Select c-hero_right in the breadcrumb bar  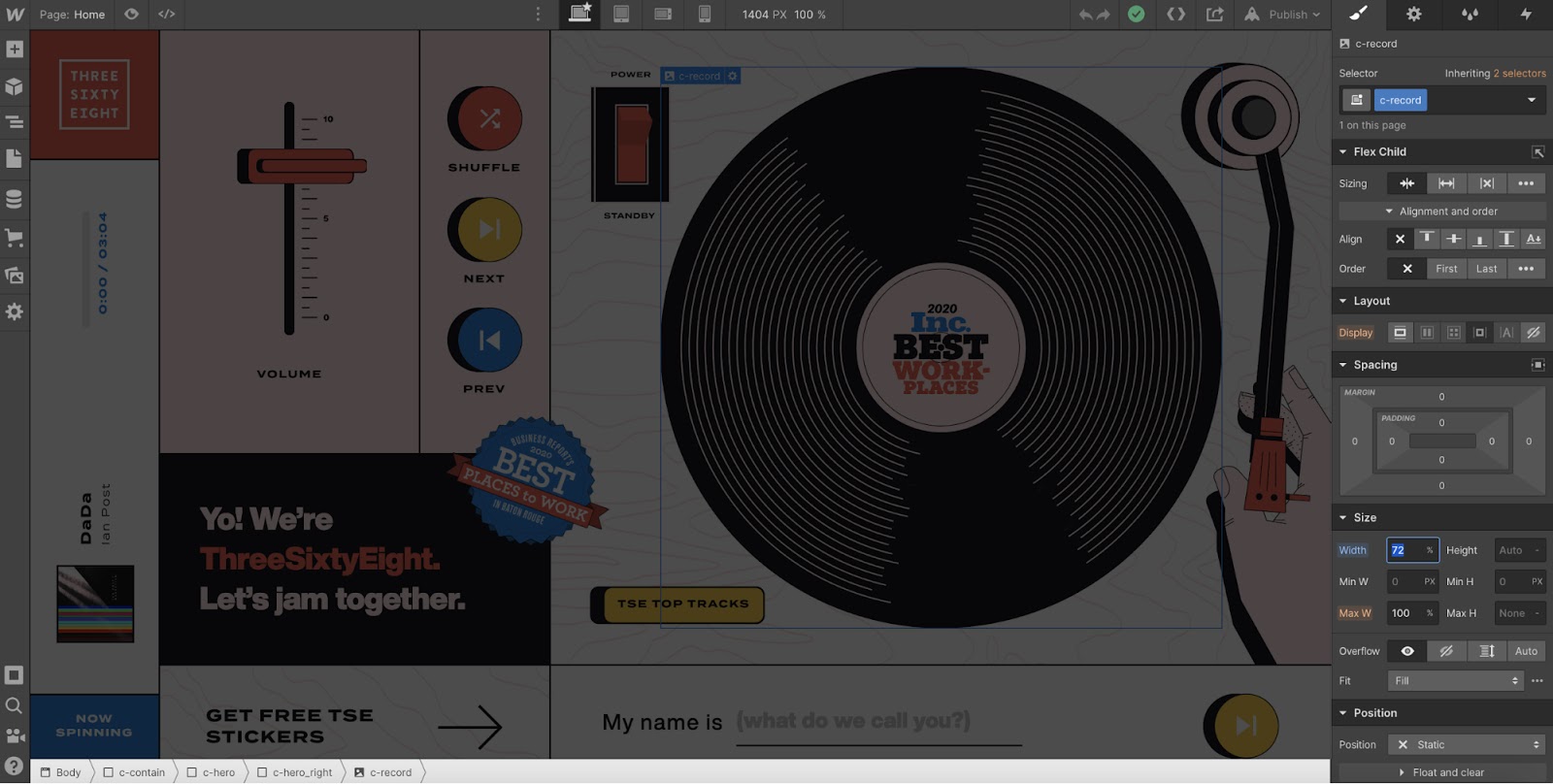pyautogui.click(x=295, y=772)
